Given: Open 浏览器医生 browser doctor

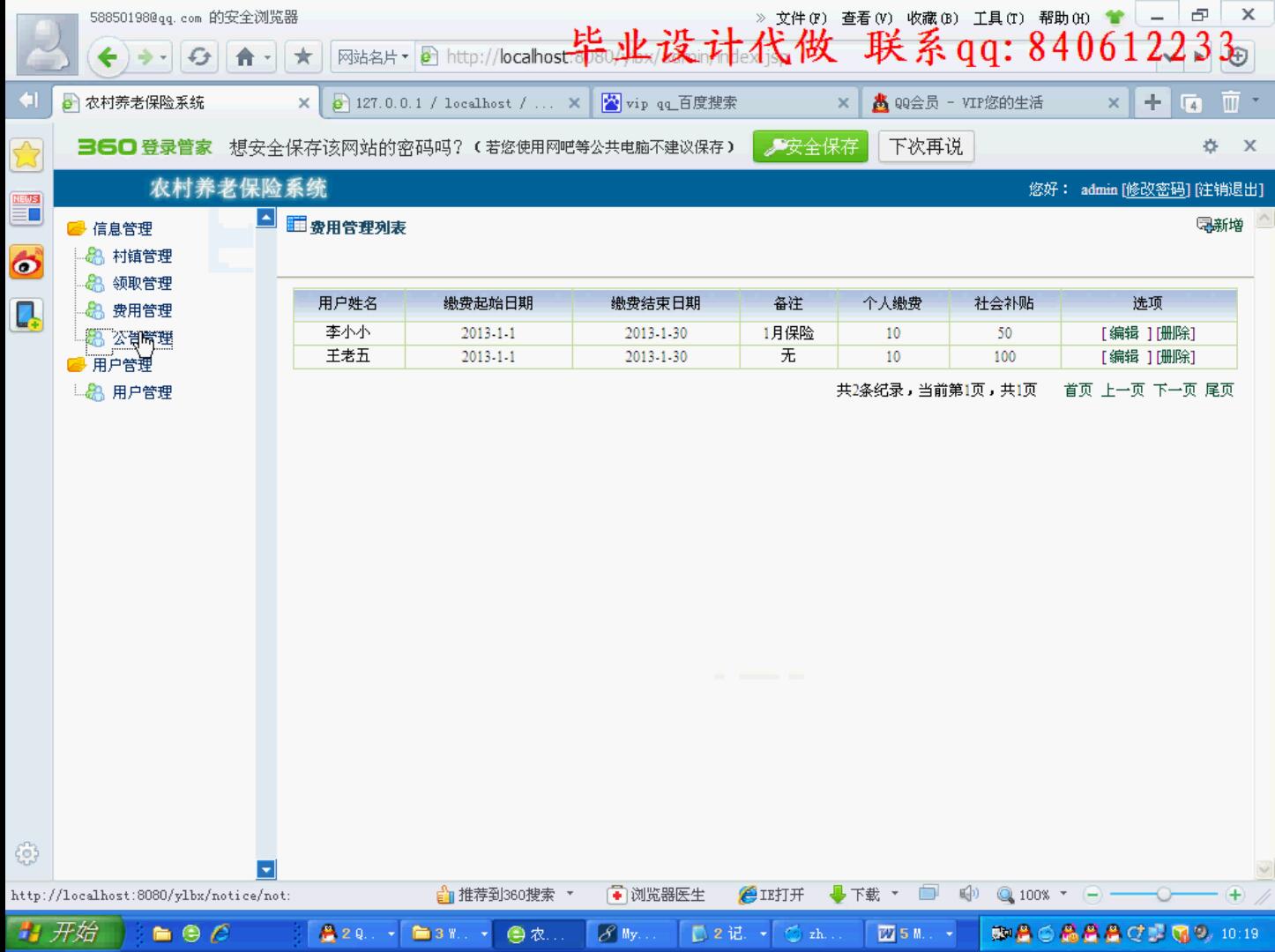Looking at the screenshot, I should coord(657,895).
